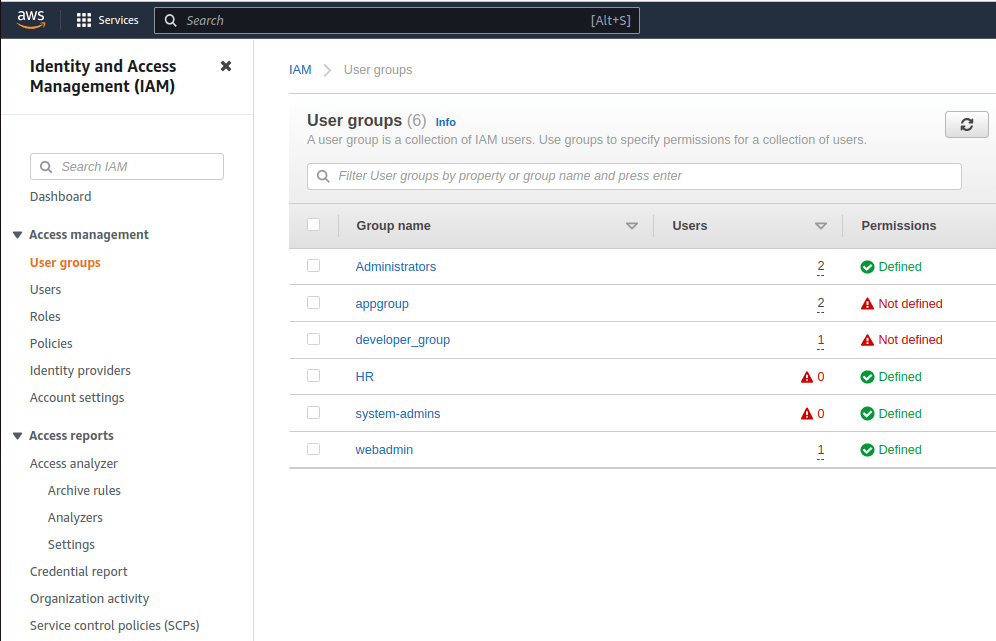Click the Defined checkmark icon for HR
Viewport: 996px width, 641px height.
(x=867, y=377)
